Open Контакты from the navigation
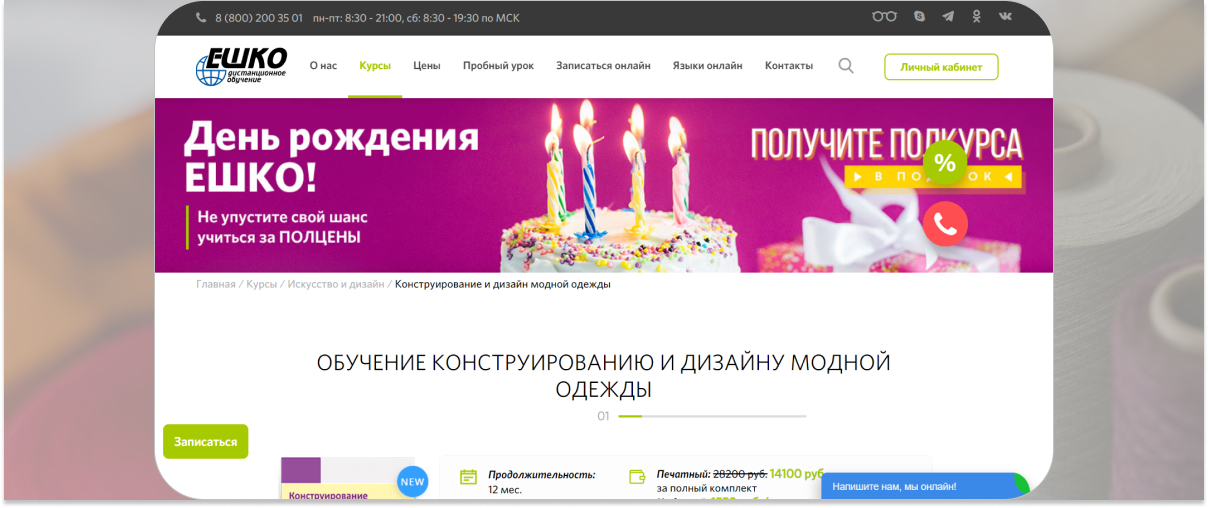The width and height of the screenshot is (1208, 508). pos(789,66)
